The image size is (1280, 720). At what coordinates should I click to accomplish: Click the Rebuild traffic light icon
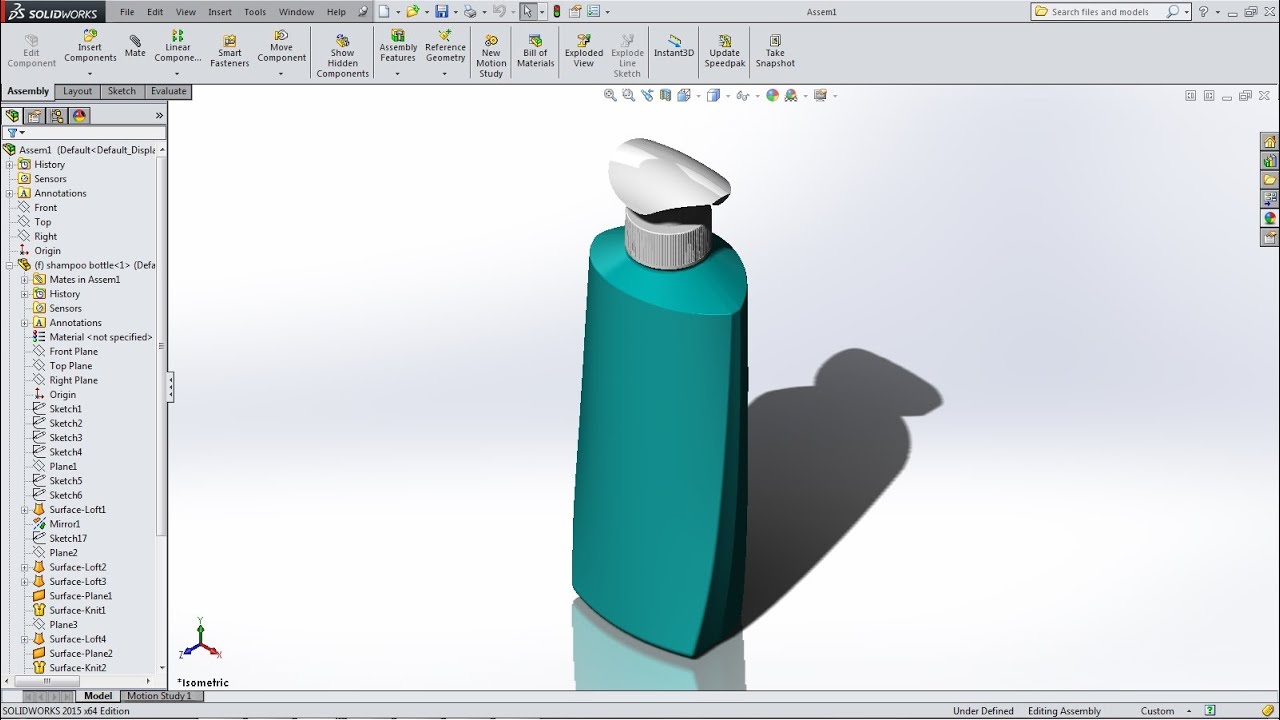(557, 12)
